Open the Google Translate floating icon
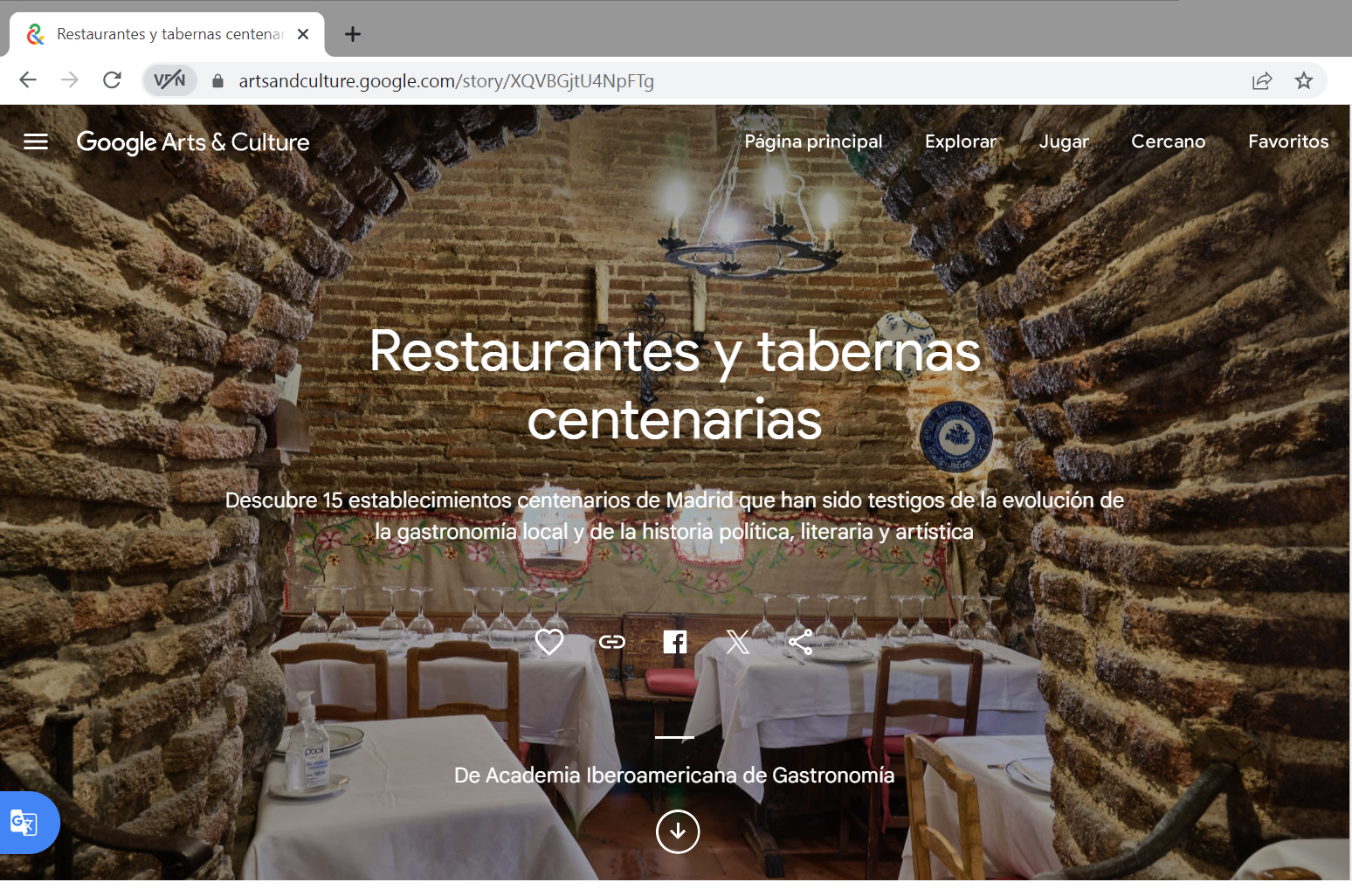Screen dimensions: 1352x896 24,822
